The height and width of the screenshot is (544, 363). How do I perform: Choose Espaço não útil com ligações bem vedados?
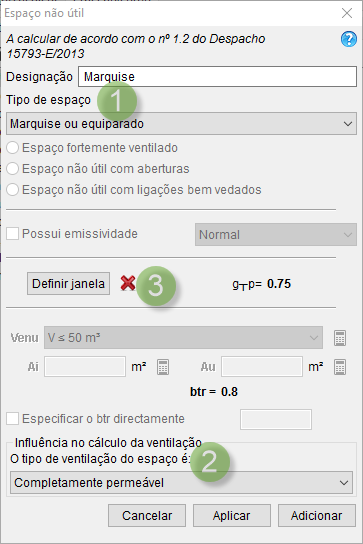coord(12,190)
